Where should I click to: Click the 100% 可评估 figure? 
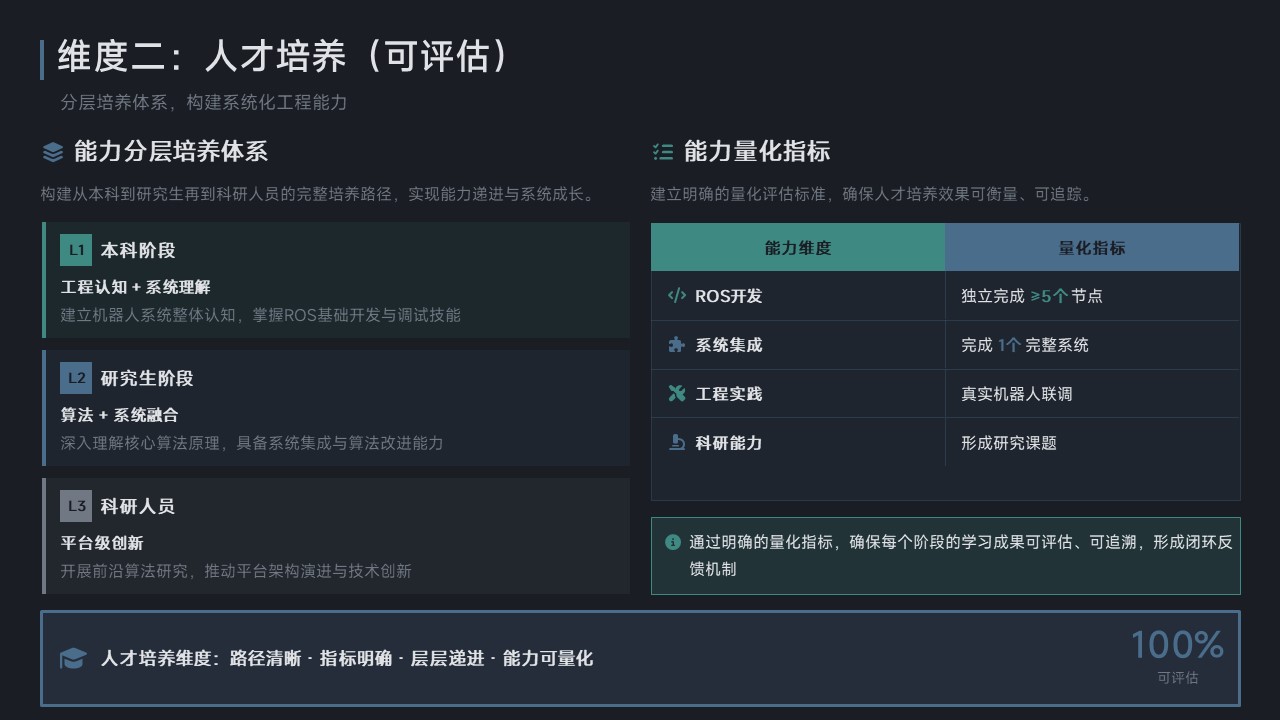coord(1177,655)
